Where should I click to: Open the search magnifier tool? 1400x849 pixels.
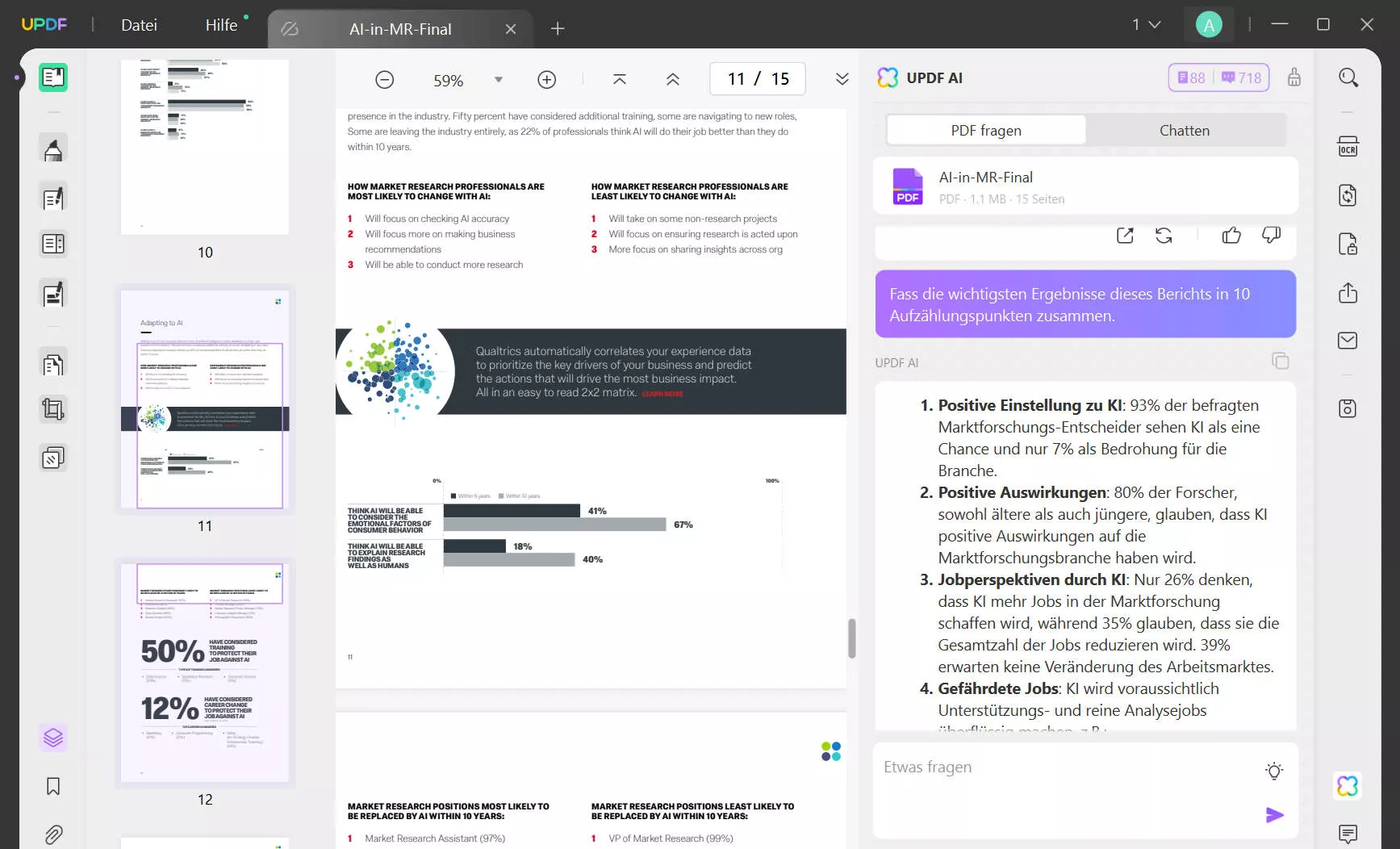(1348, 77)
